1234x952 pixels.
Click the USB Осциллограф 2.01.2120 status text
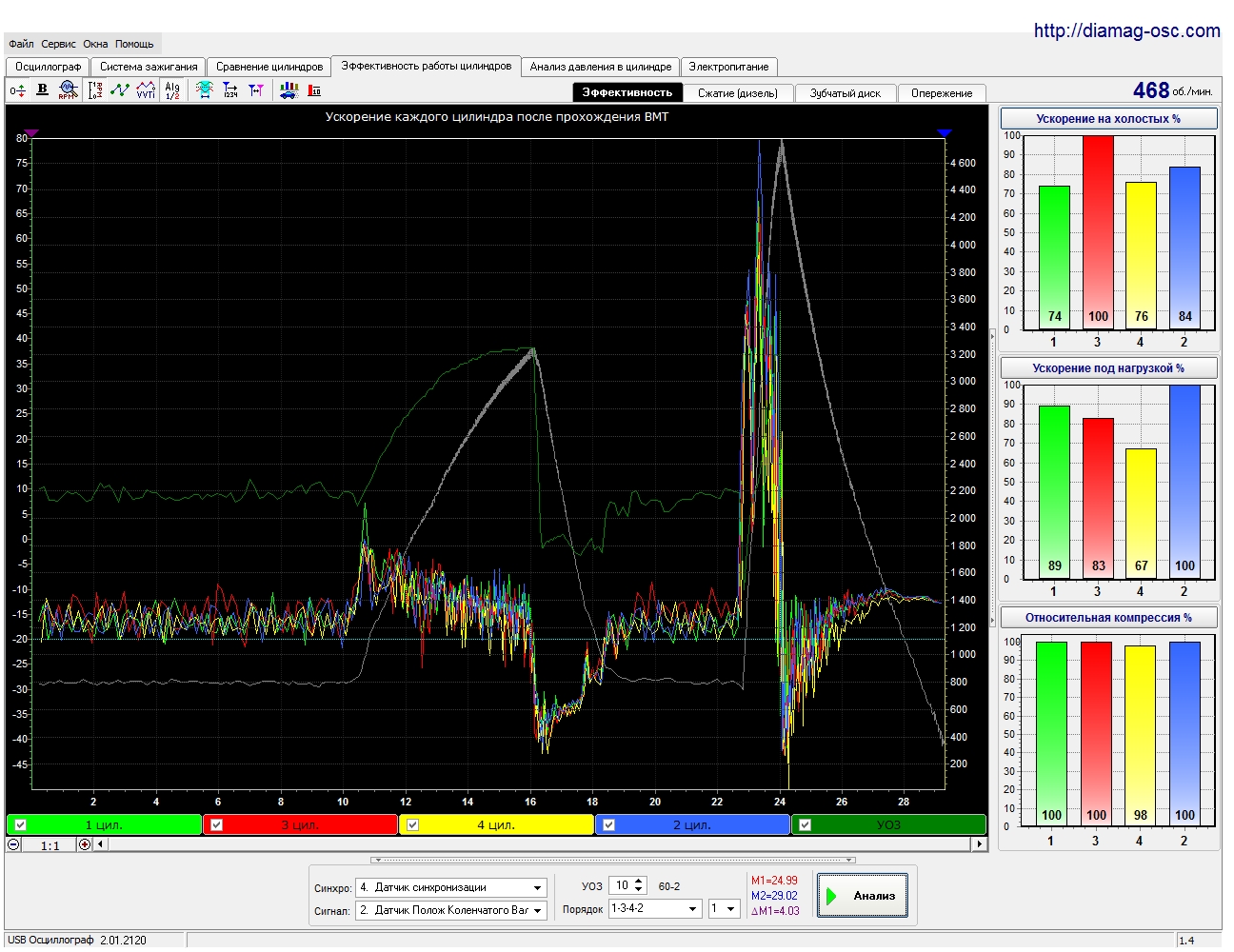click(x=77, y=941)
